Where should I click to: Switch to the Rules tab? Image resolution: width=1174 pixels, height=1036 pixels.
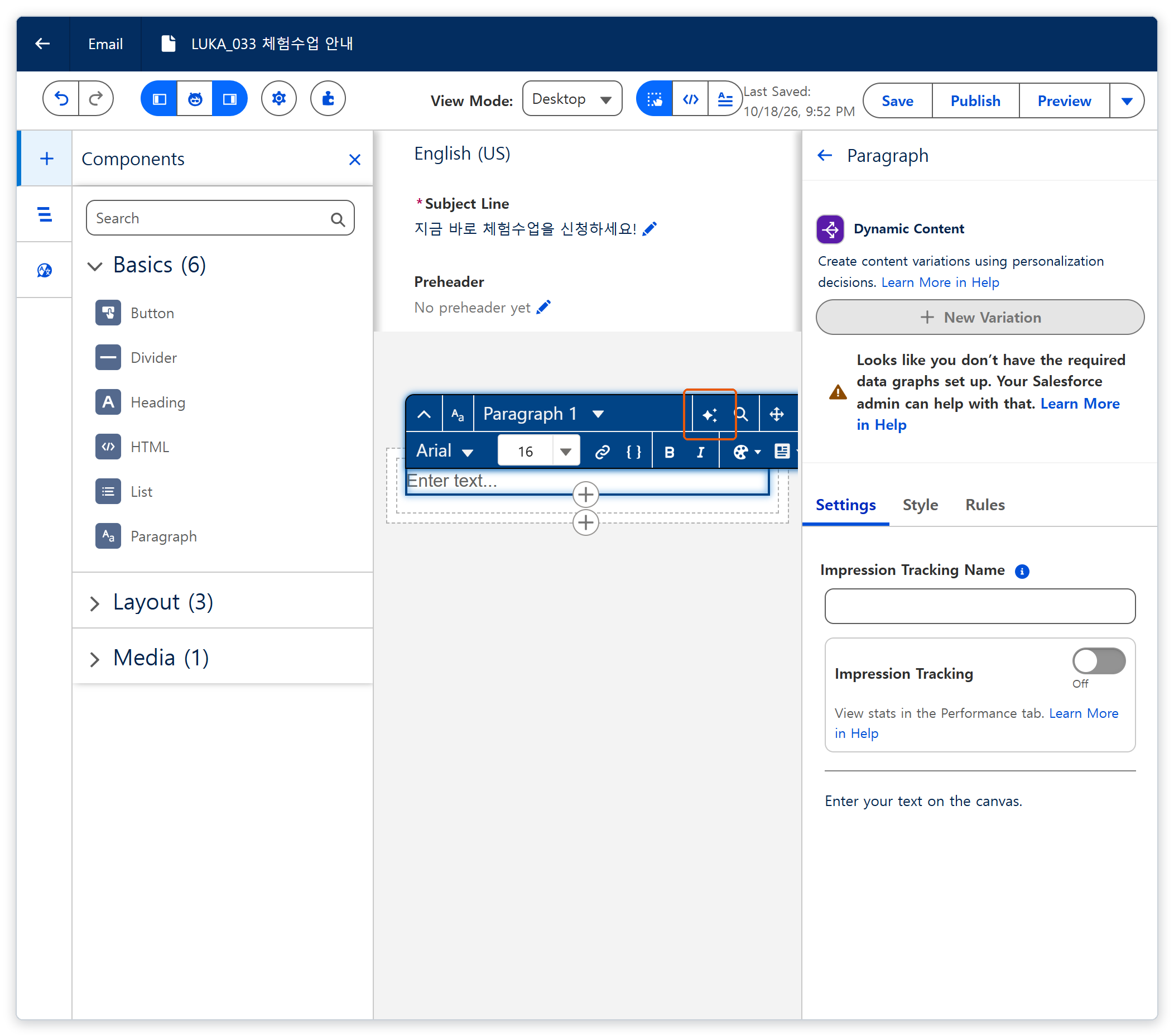pyautogui.click(x=984, y=505)
